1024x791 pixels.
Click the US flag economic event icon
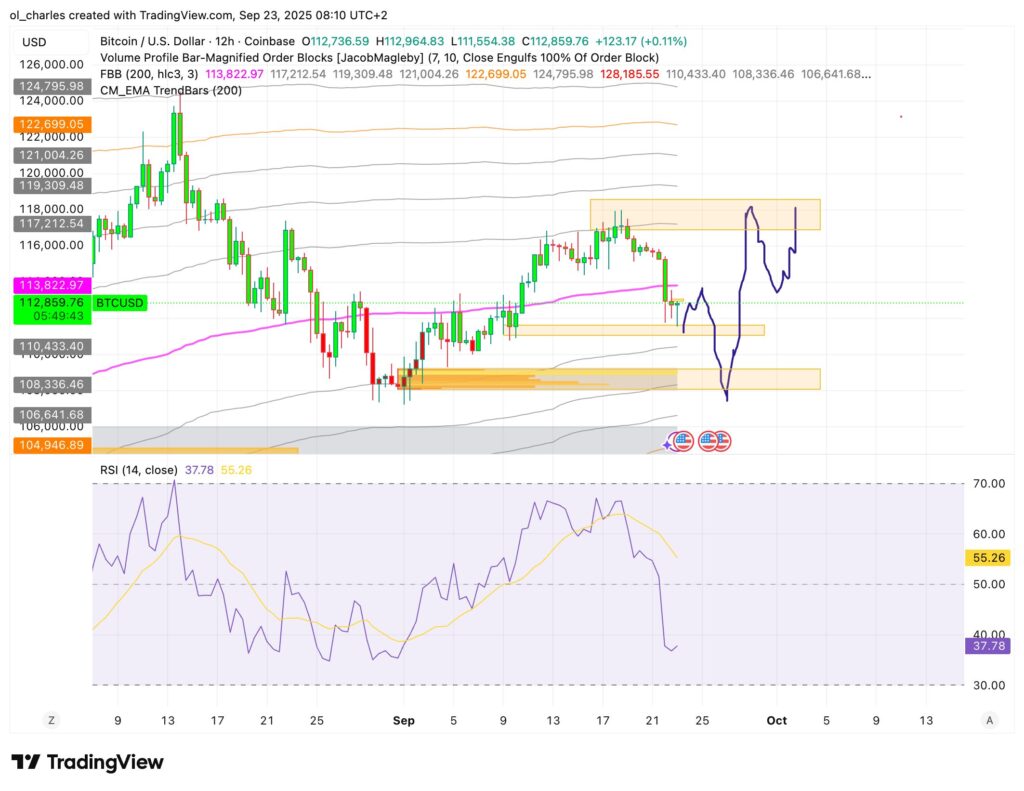[x=685, y=440]
